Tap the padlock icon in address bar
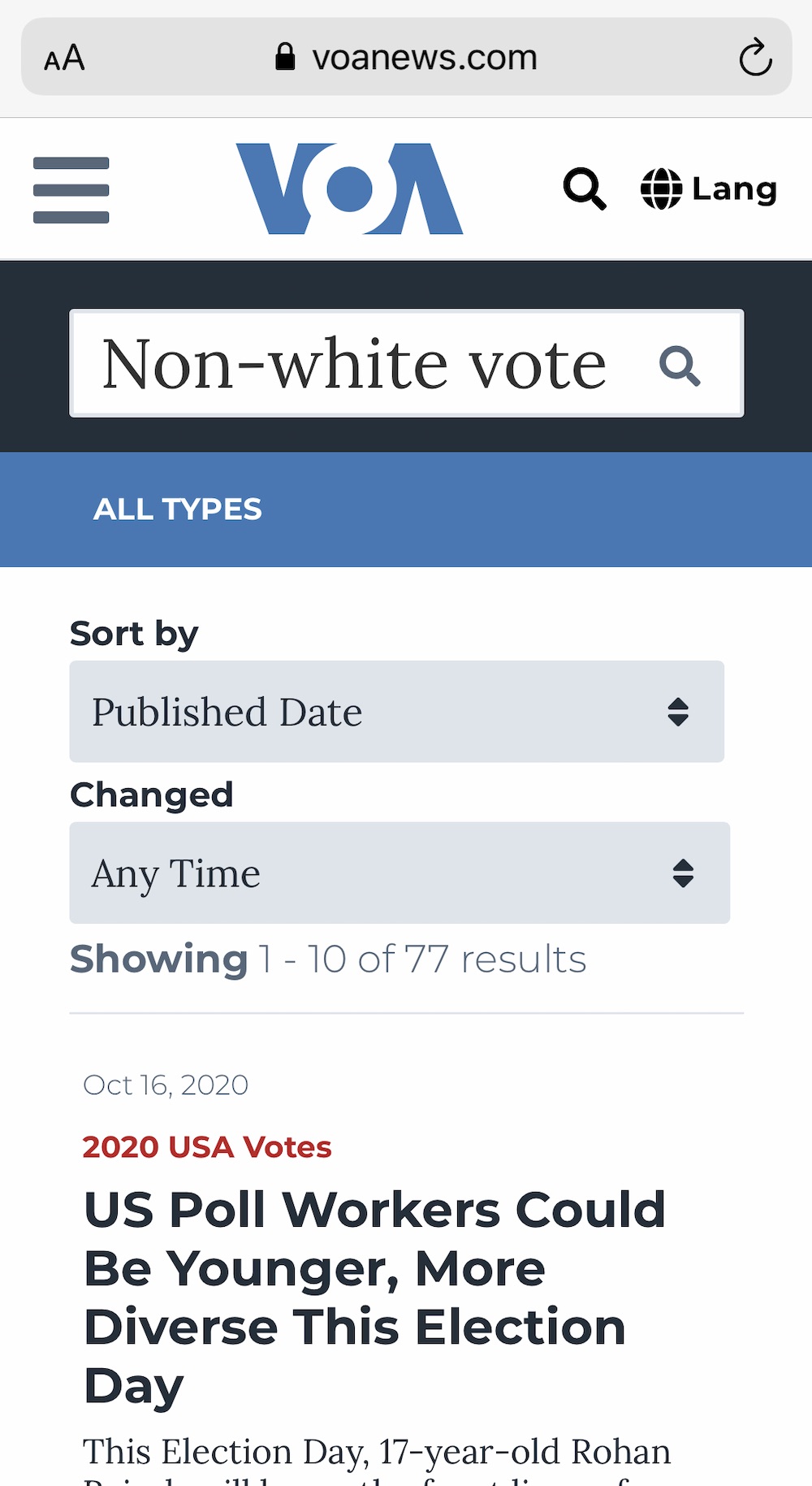 coord(285,57)
